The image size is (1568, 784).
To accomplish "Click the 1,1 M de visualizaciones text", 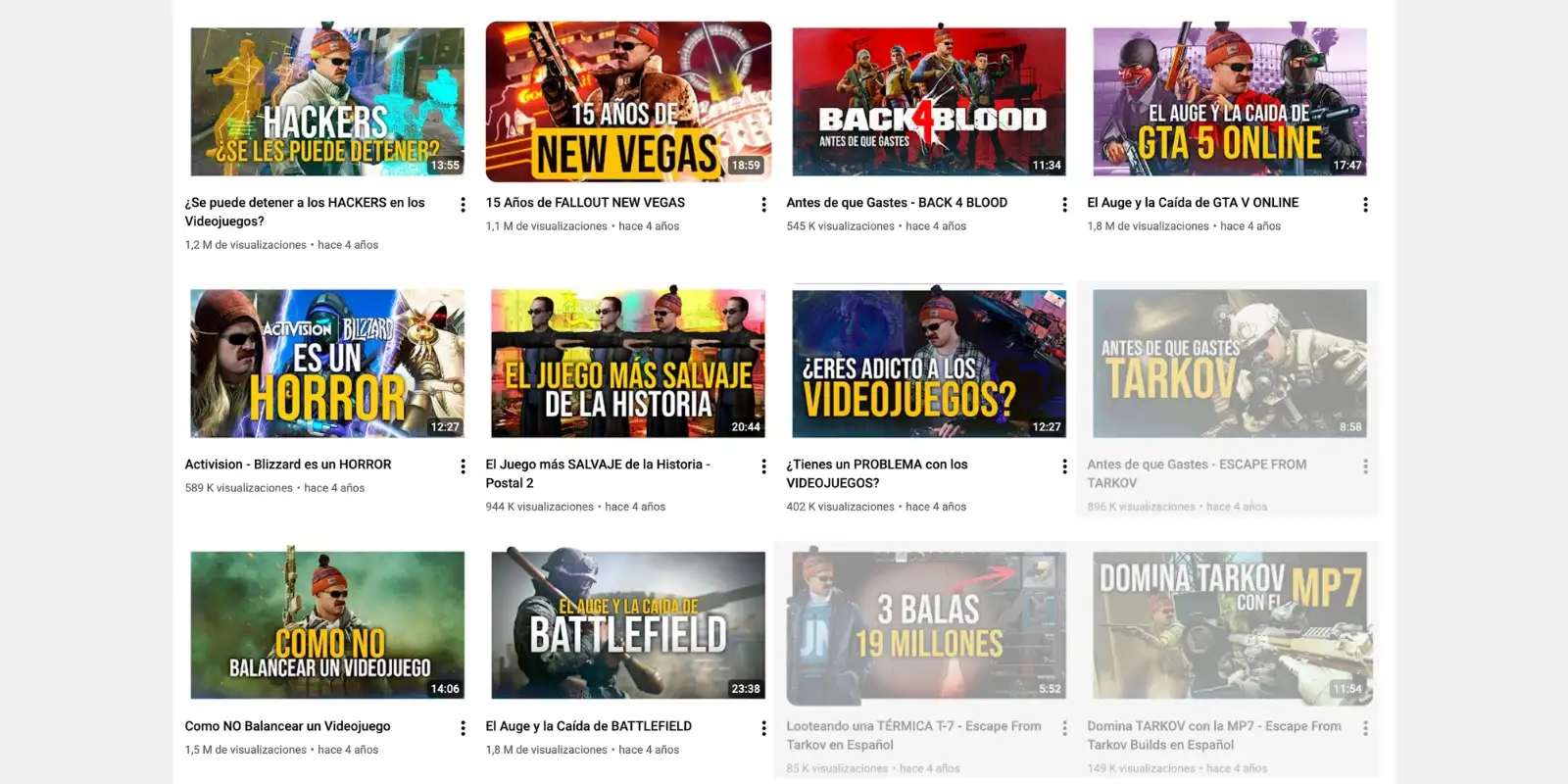I will pyautogui.click(x=547, y=226).
